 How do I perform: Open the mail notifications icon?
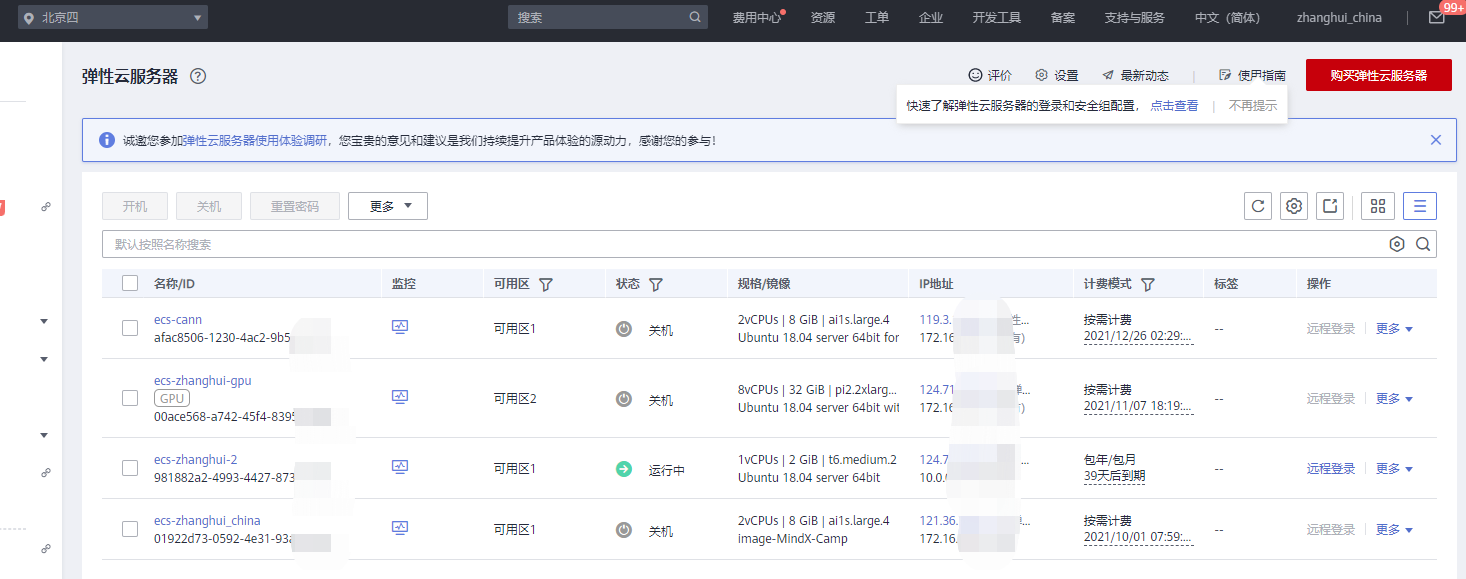pos(1436,18)
